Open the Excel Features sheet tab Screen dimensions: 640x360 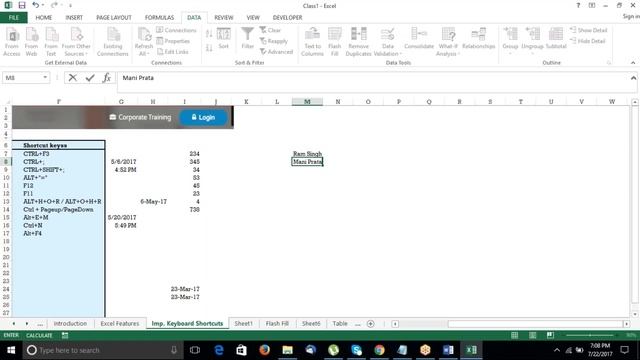120,323
